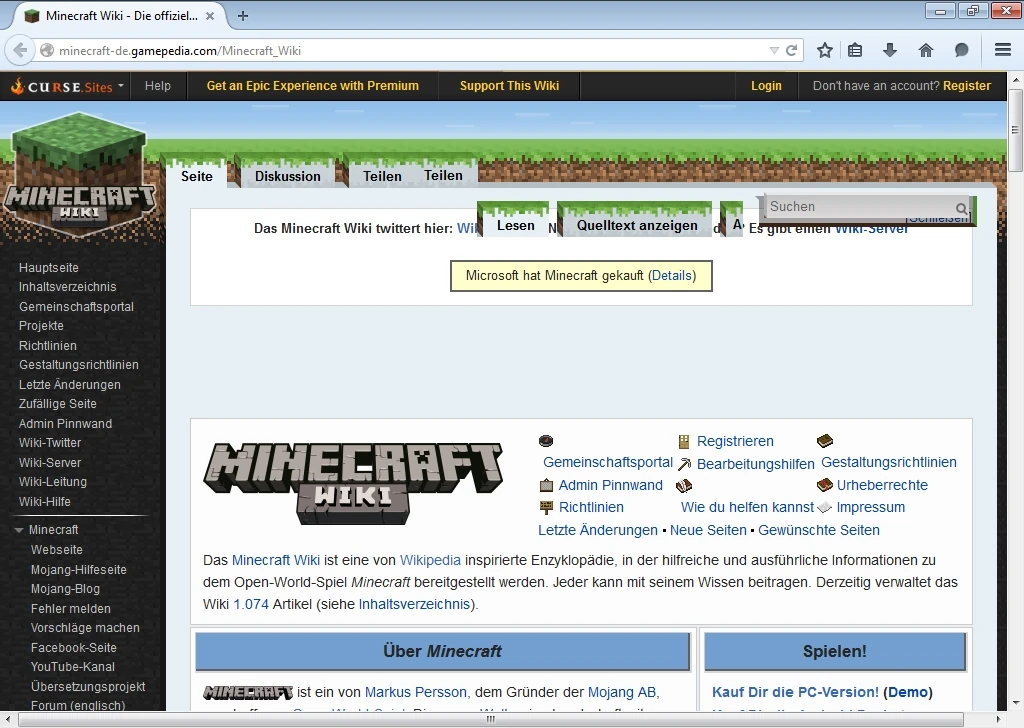Open Hauptseite in the sidebar
The height and width of the screenshot is (728, 1024).
click(x=48, y=268)
